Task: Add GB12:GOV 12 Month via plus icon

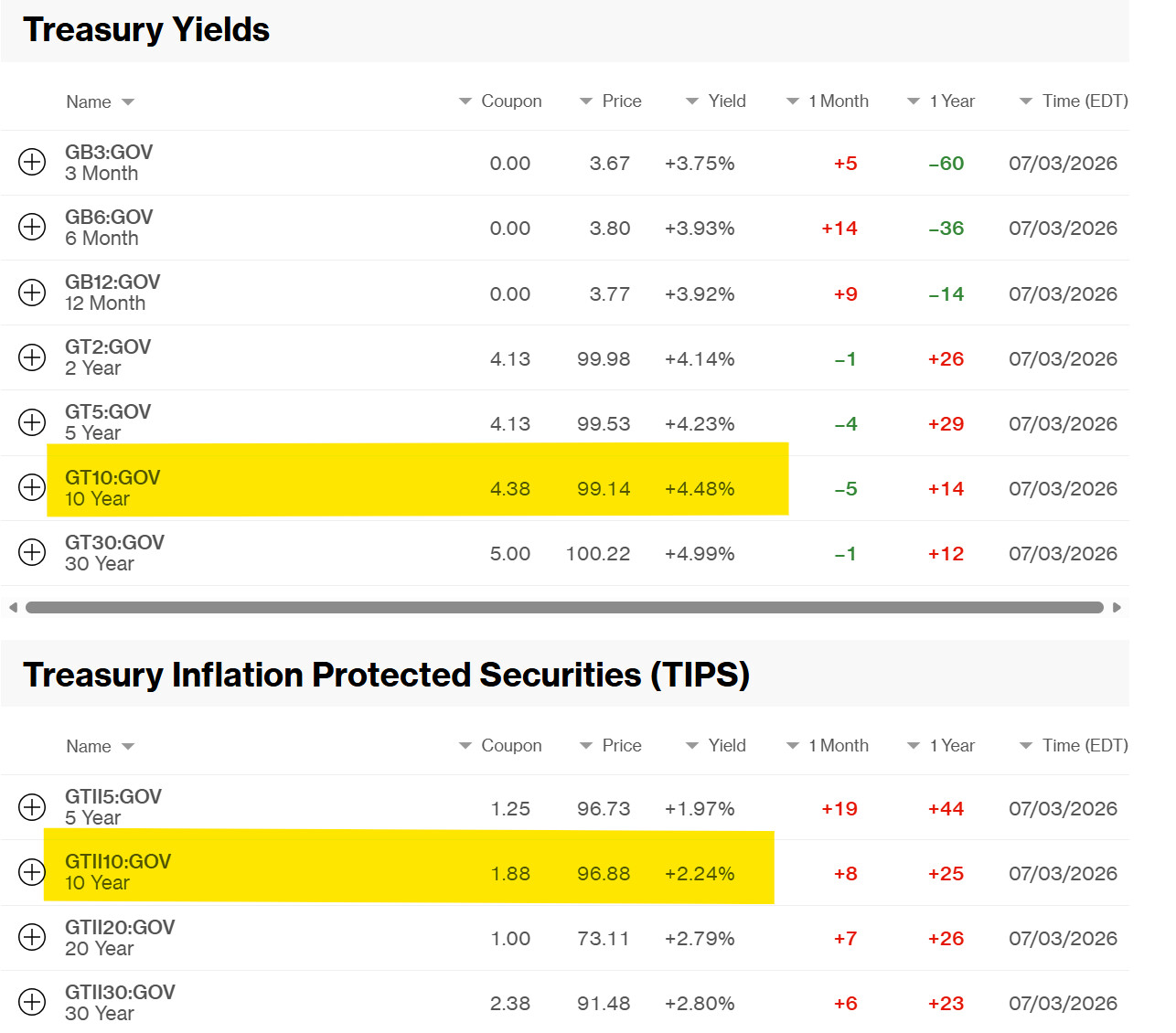Action: pyautogui.click(x=32, y=293)
